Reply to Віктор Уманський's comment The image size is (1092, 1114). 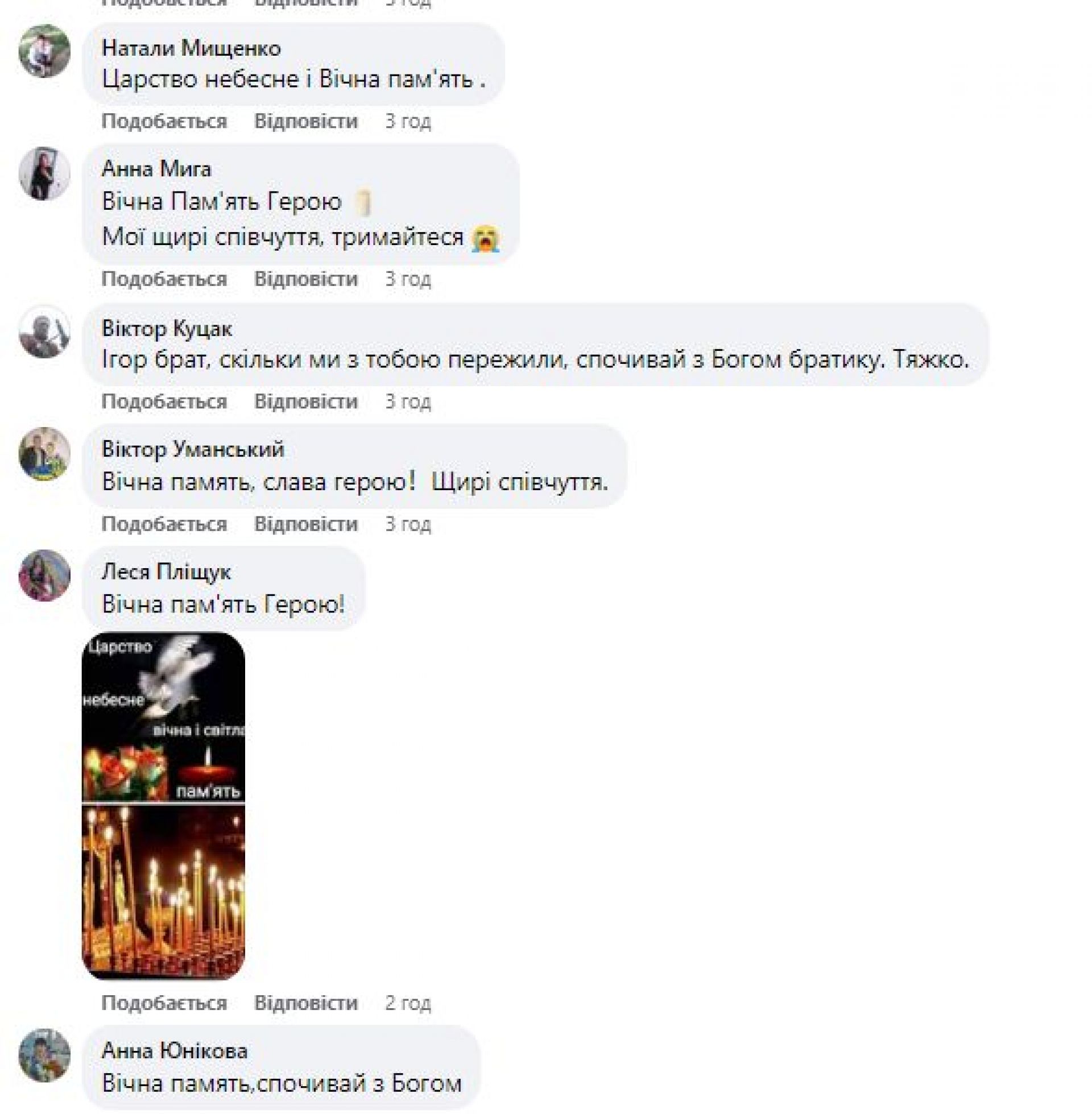(305, 524)
